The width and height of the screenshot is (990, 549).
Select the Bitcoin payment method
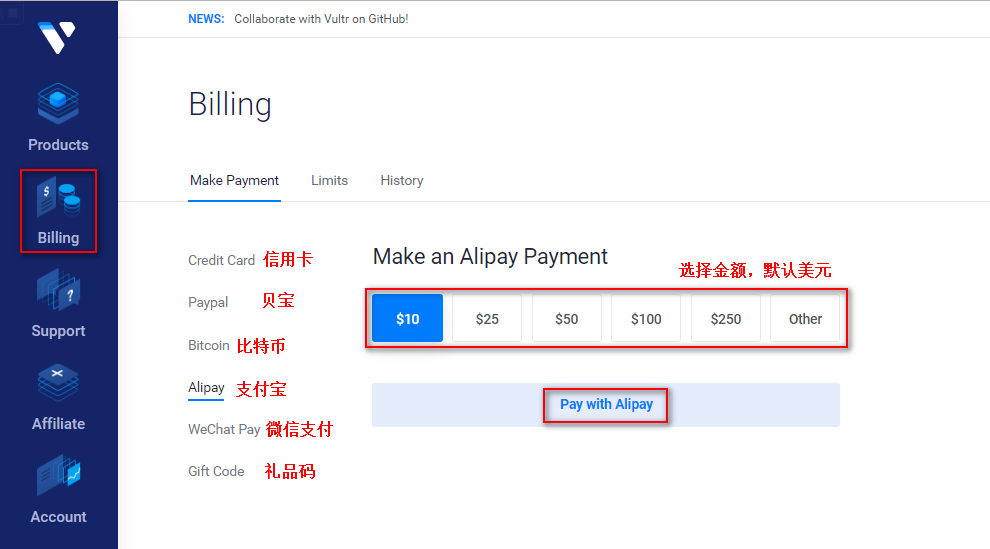point(208,345)
